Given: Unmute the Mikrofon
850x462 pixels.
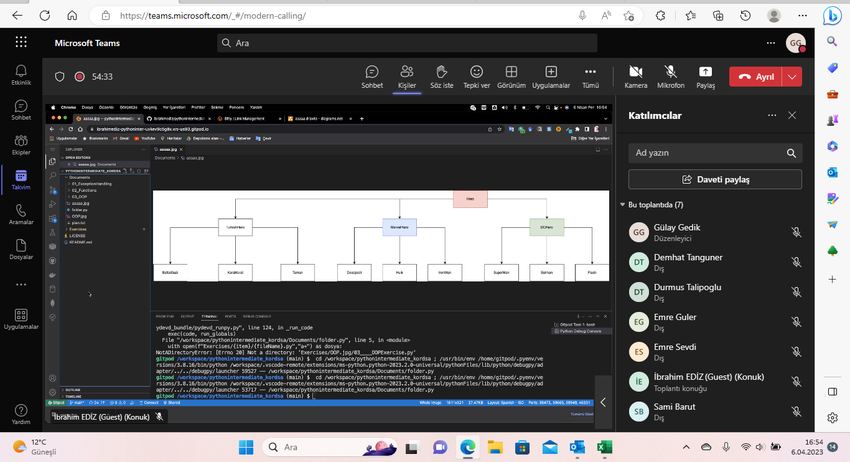Looking at the screenshot, I should 671,76.
